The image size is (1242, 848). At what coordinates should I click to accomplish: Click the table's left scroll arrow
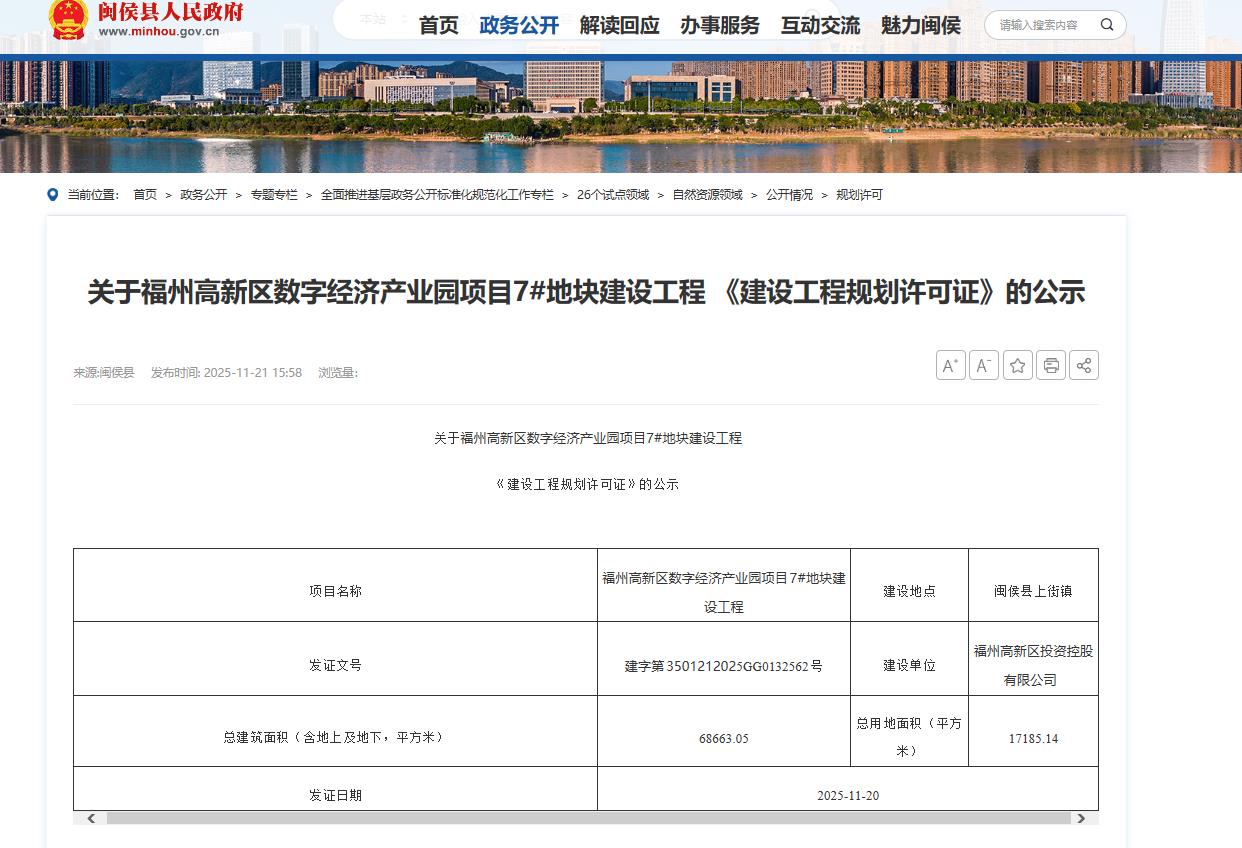(x=91, y=818)
